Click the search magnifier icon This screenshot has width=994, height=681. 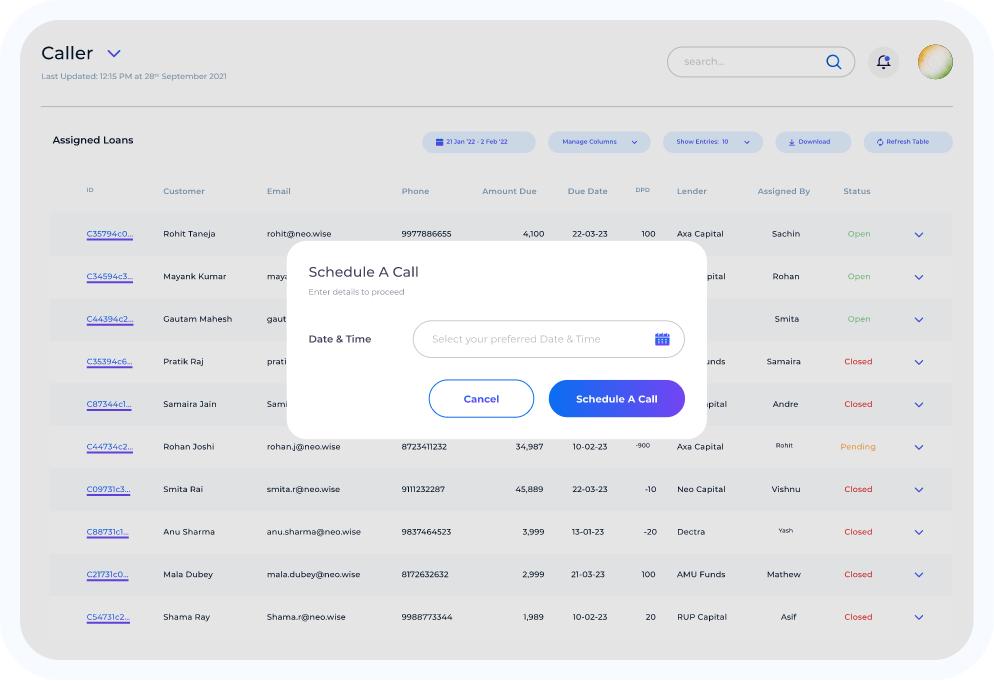[833, 62]
